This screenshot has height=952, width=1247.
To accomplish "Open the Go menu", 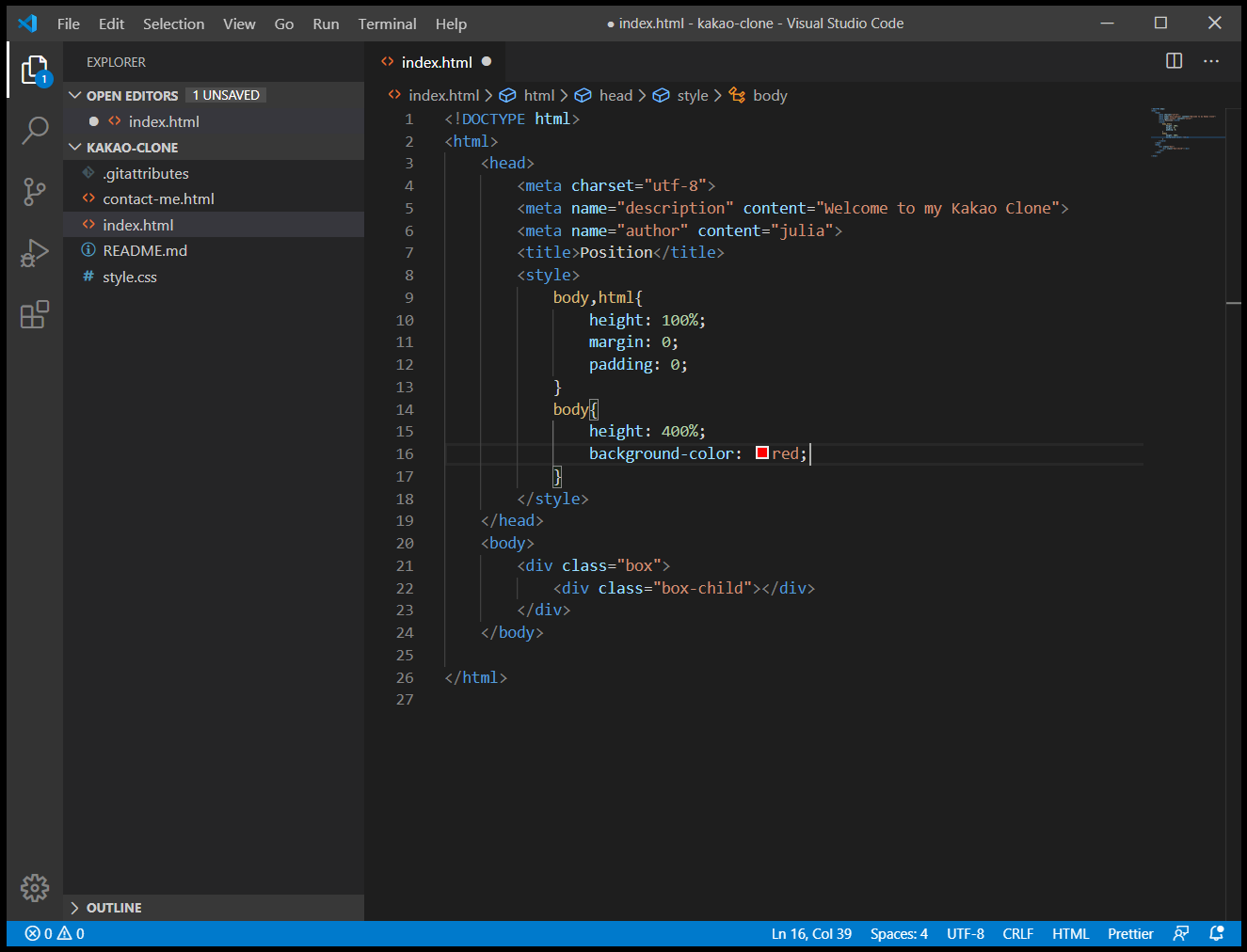I will [284, 24].
